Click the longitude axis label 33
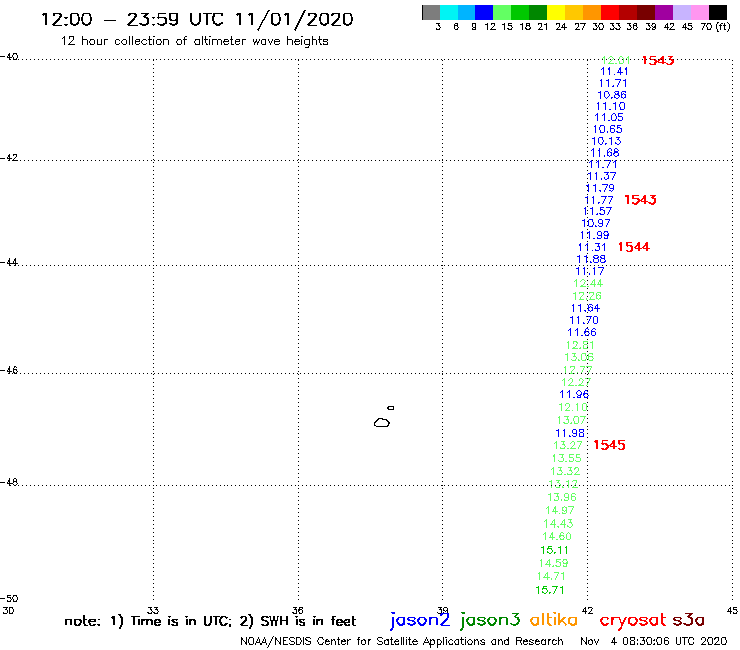 pos(153,610)
